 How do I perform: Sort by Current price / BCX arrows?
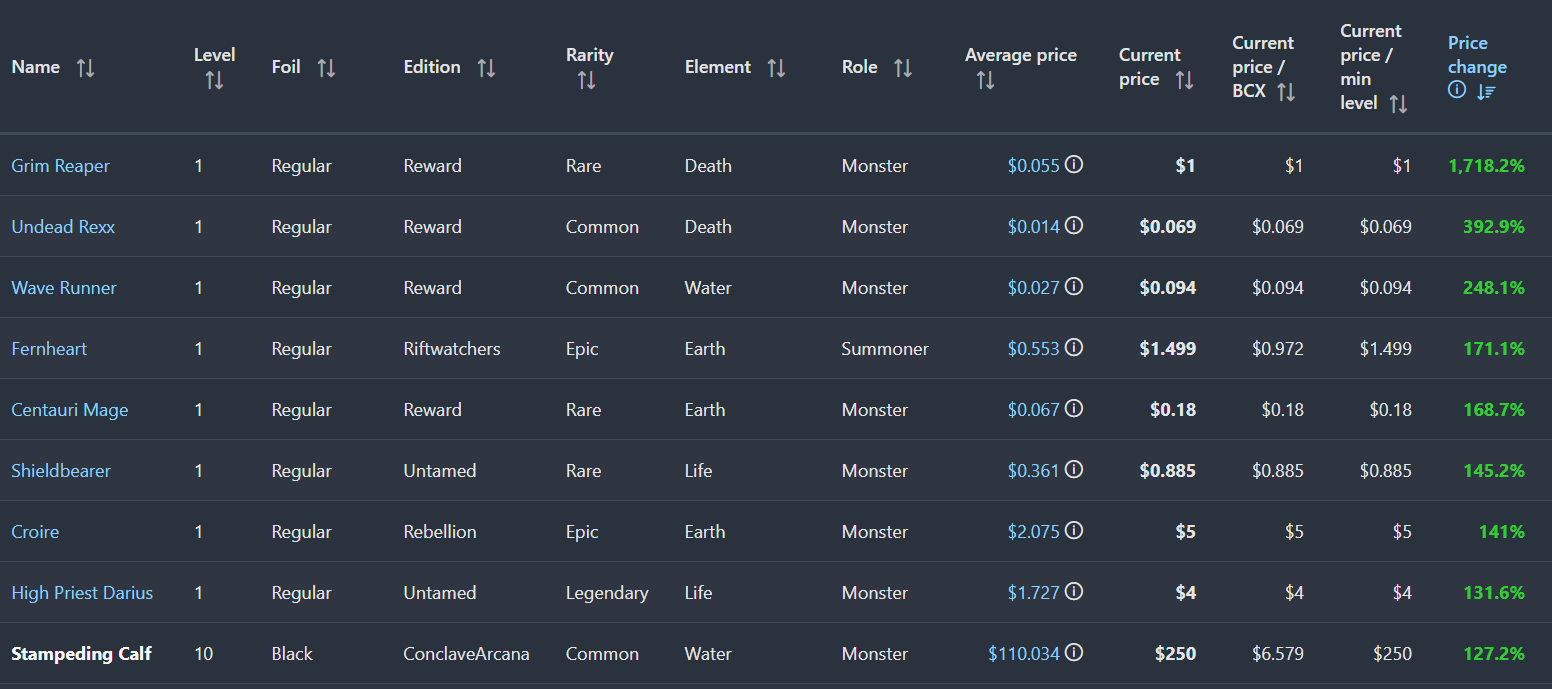pos(1286,92)
